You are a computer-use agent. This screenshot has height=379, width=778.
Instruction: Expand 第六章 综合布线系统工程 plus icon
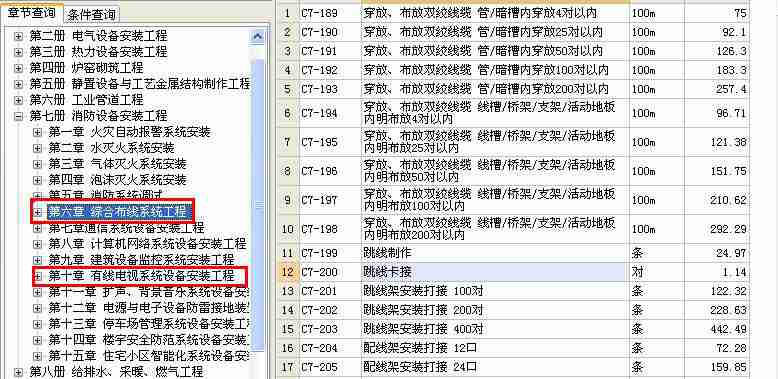point(37,212)
